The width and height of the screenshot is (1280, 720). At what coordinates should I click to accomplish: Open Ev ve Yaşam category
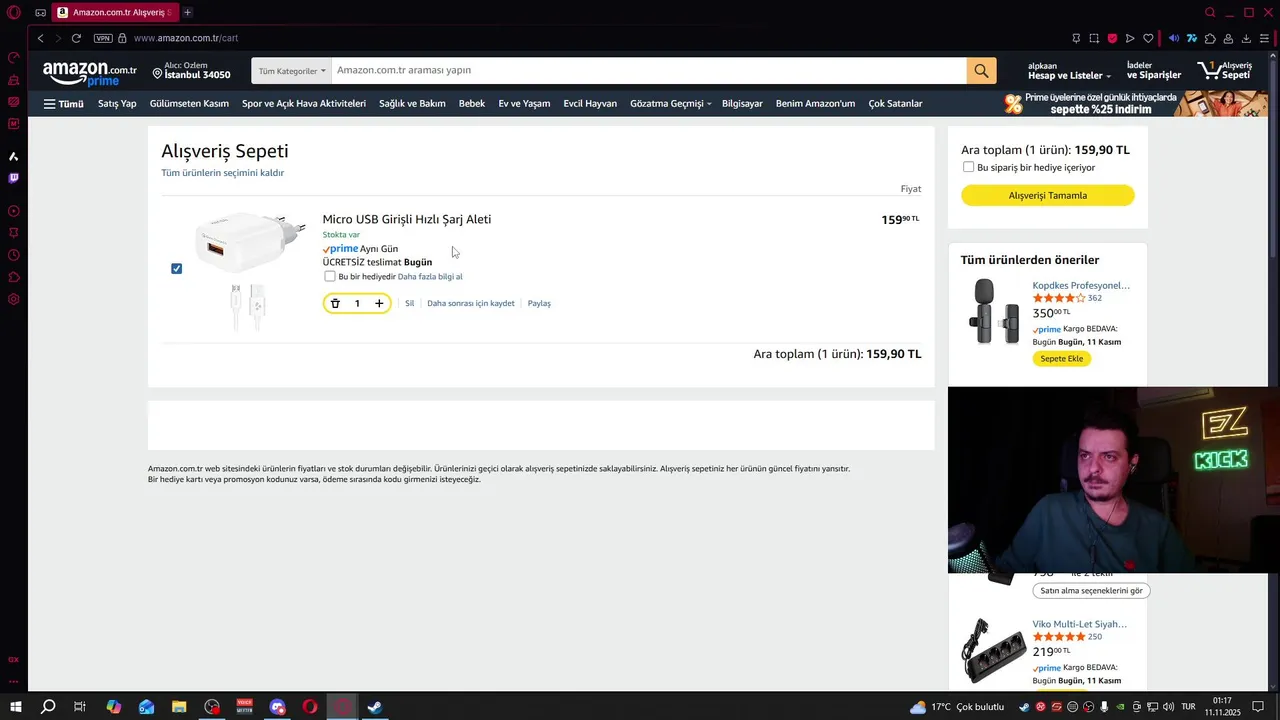tap(524, 104)
